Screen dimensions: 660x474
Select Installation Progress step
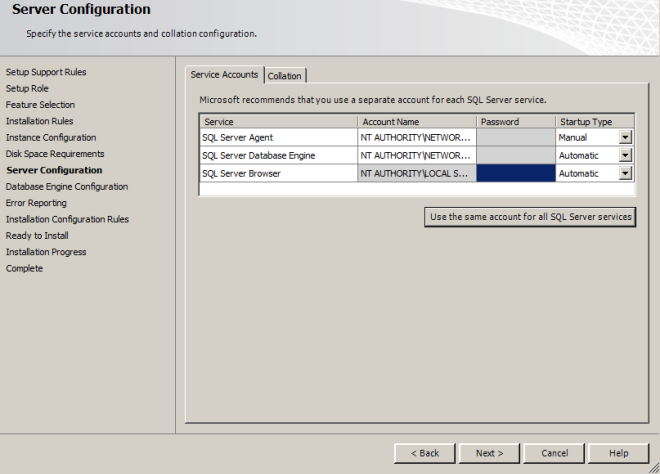pos(46,252)
